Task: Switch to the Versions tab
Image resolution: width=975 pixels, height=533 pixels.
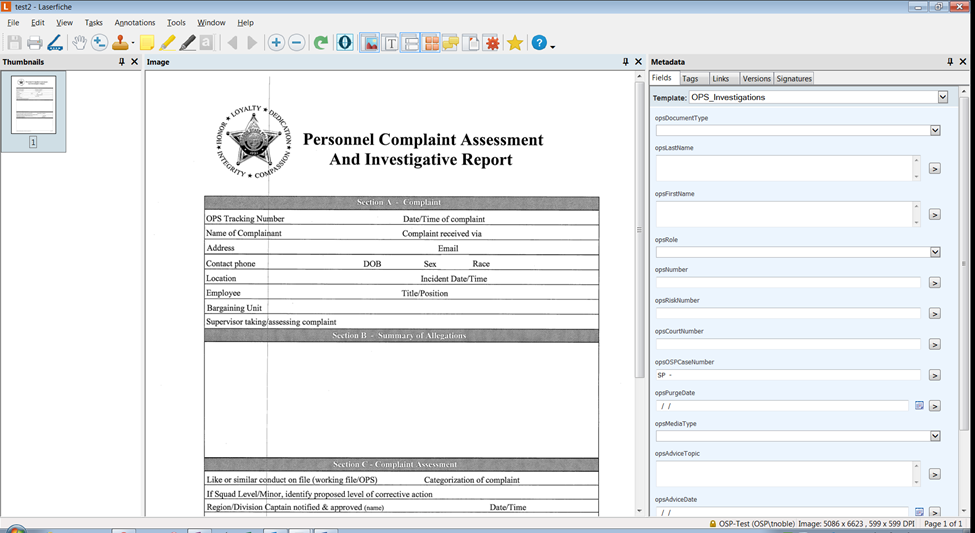Action: click(756, 78)
